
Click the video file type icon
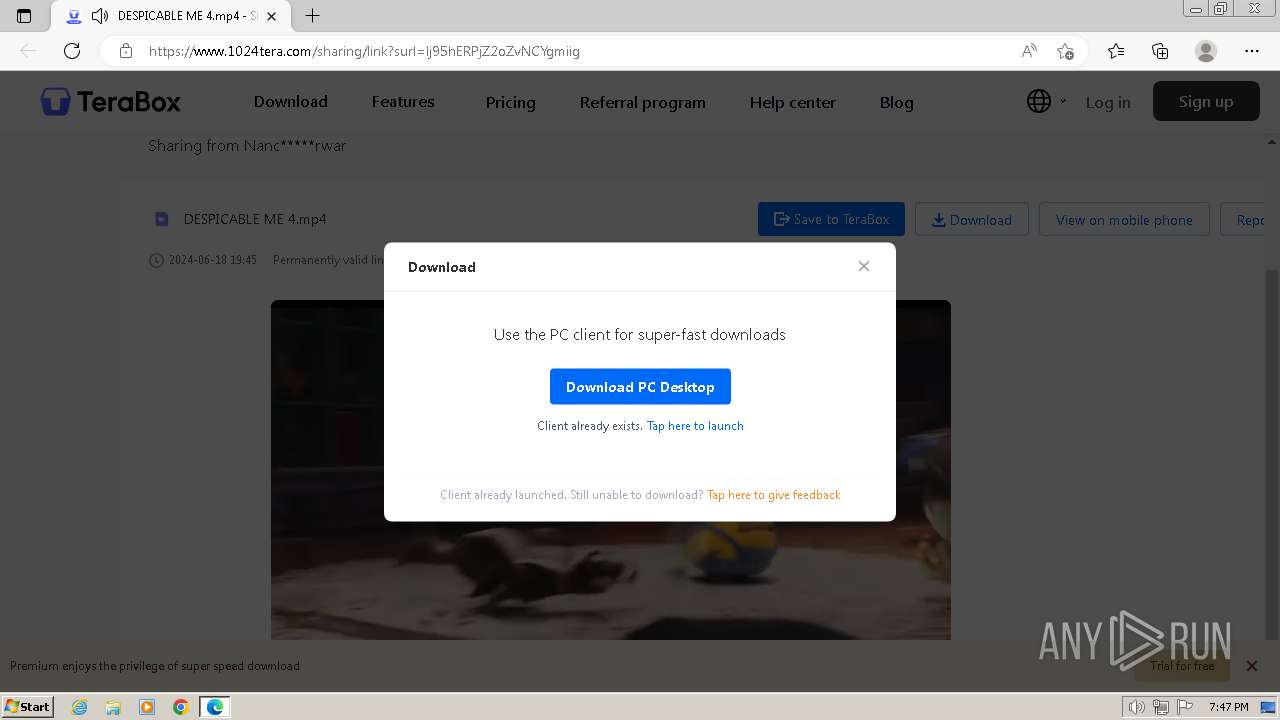(x=161, y=219)
